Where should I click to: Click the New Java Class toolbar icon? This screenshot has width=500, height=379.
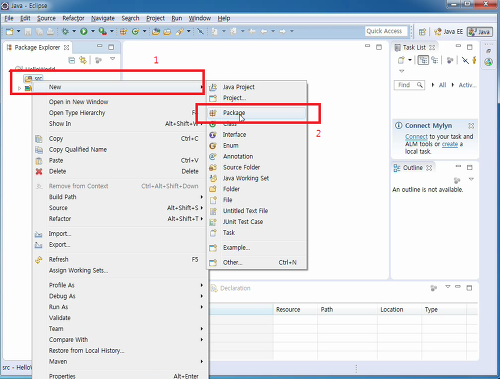point(135,32)
